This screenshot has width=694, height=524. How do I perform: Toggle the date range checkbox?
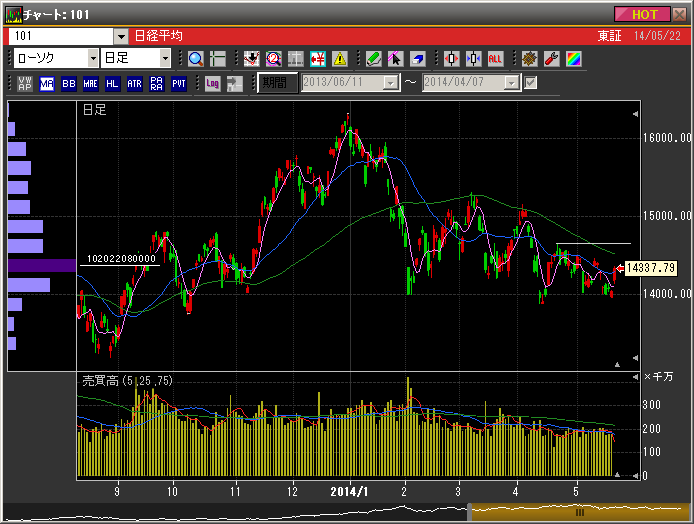point(531,82)
